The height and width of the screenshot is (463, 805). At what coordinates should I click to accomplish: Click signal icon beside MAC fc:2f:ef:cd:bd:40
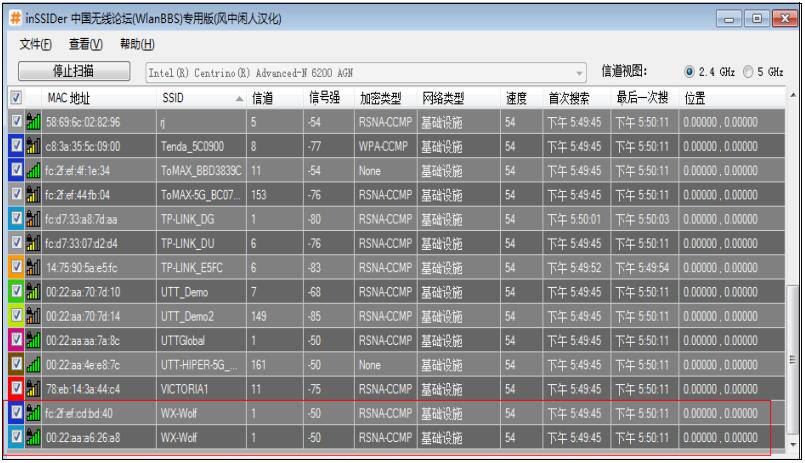pyautogui.click(x=33, y=413)
